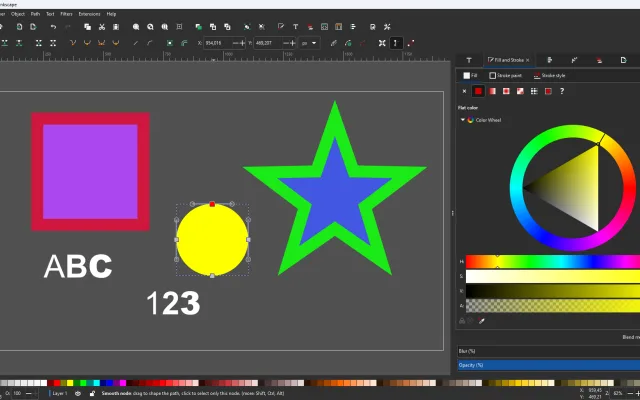Click the Zoom selection magnifier icon

pos(136,27)
